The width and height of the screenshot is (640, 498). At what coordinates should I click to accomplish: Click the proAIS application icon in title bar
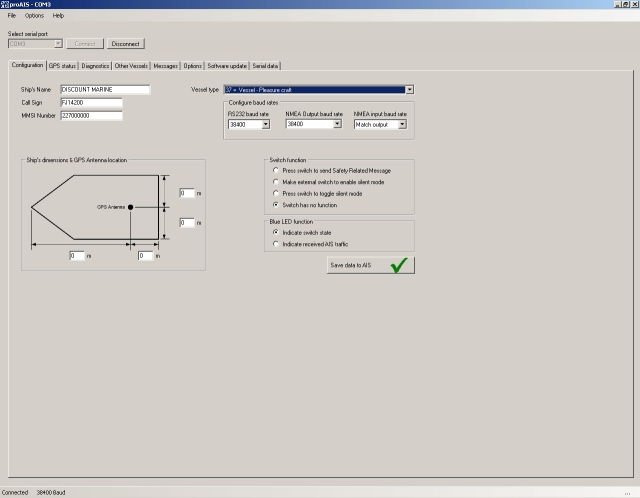(x=5, y=5)
